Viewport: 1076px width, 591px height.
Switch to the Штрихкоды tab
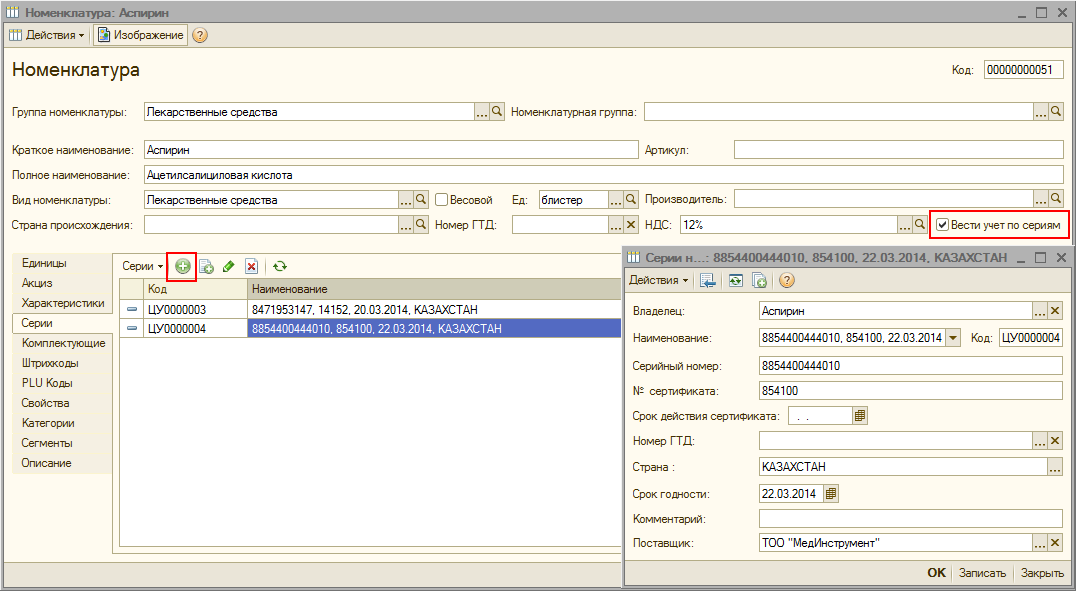click(x=50, y=363)
